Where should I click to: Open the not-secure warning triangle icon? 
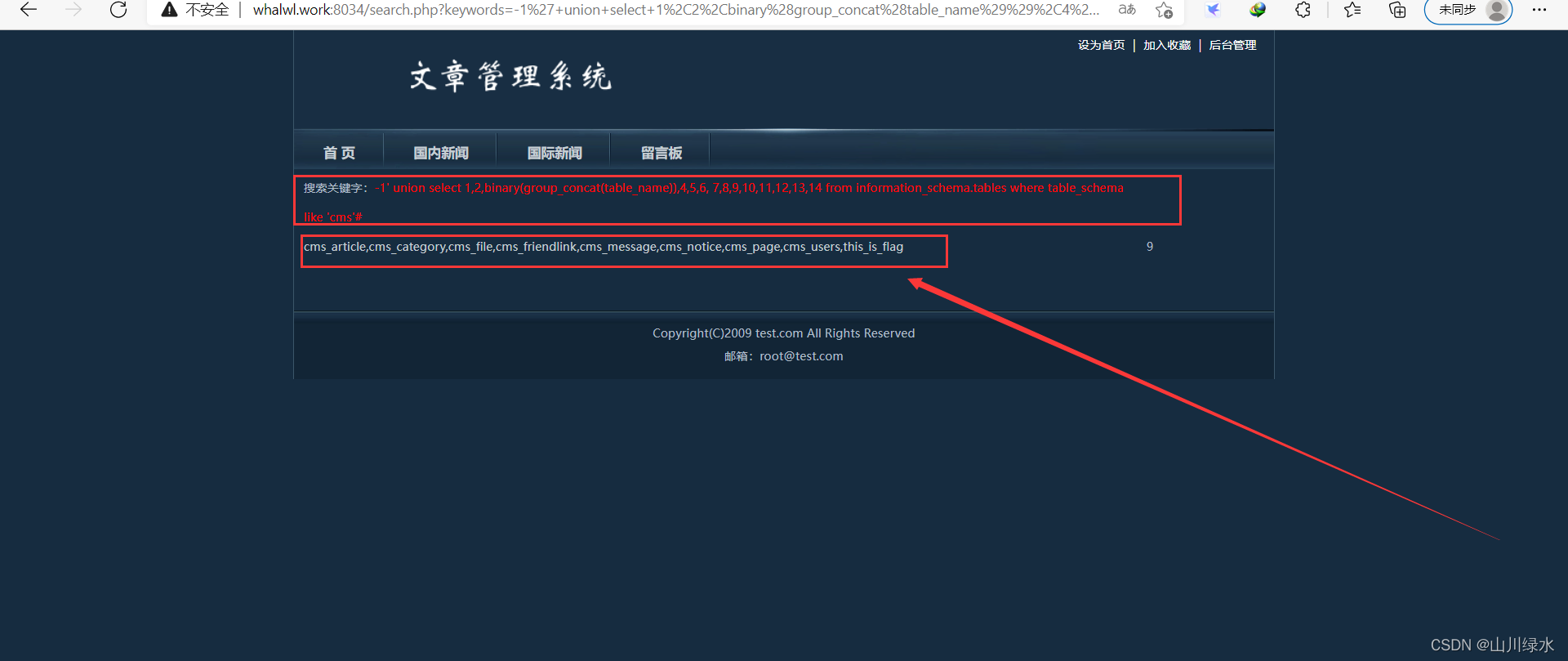tap(169, 10)
